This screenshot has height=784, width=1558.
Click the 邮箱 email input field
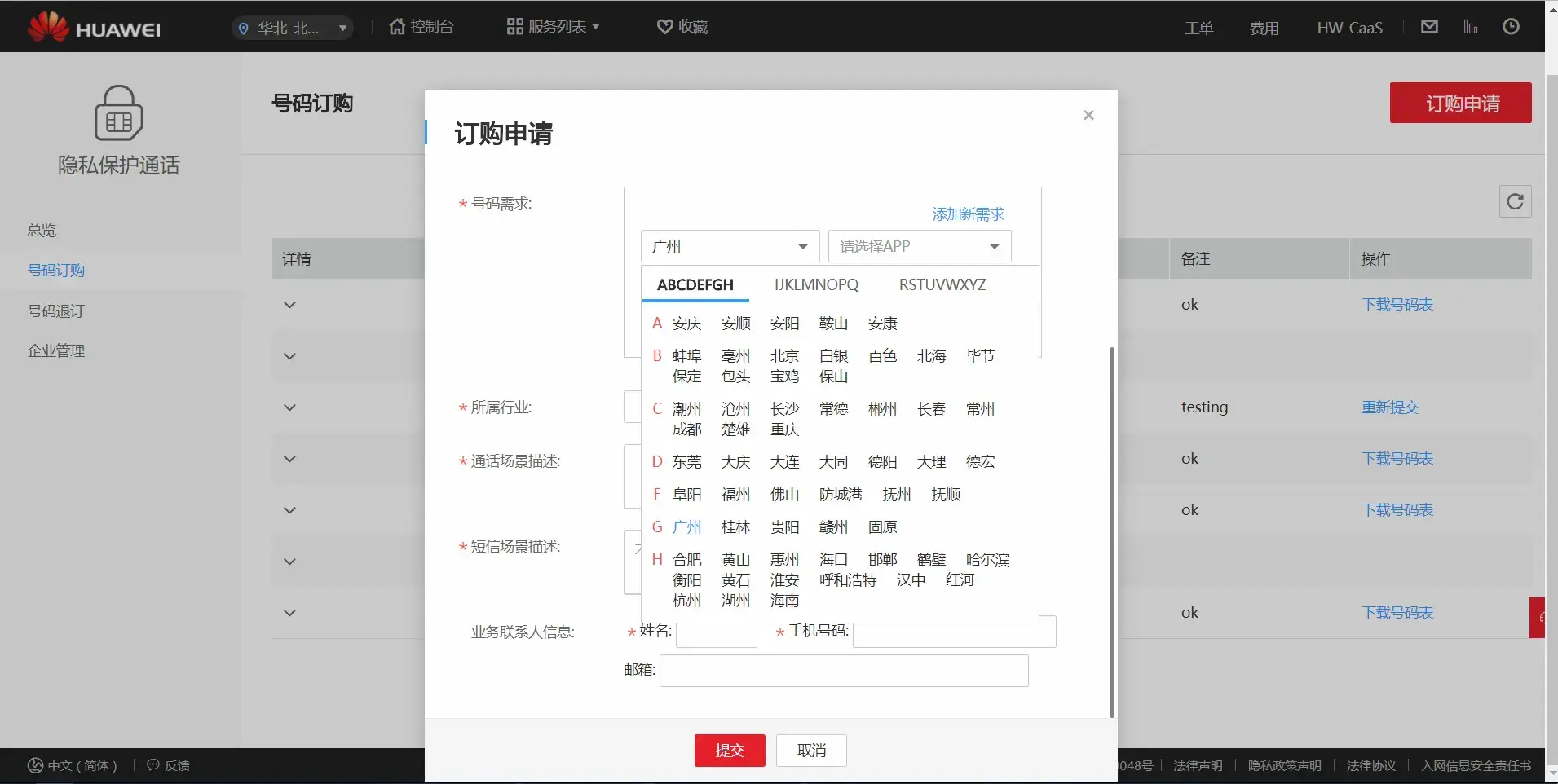843,671
